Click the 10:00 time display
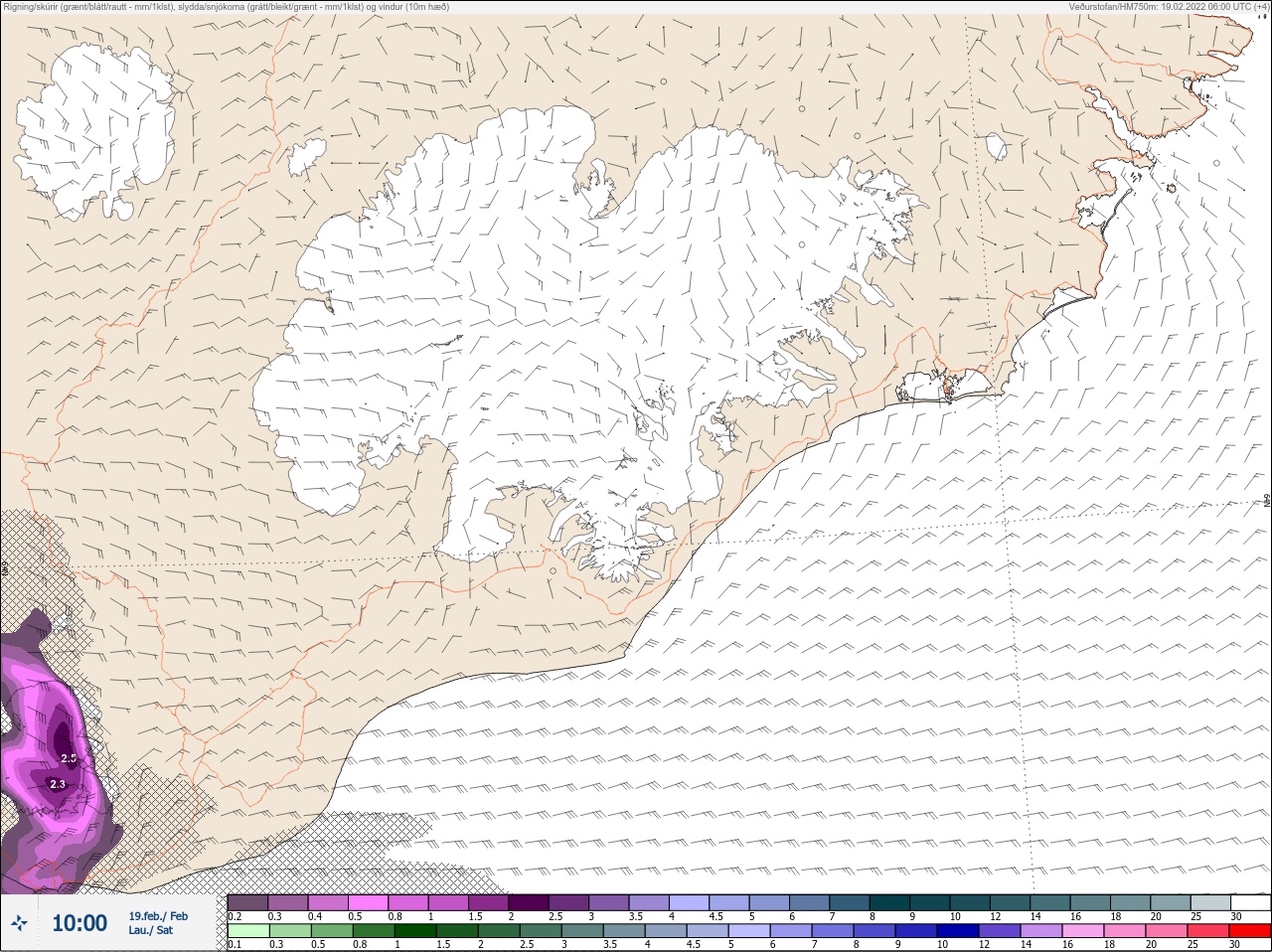1272x952 pixels. point(79,924)
